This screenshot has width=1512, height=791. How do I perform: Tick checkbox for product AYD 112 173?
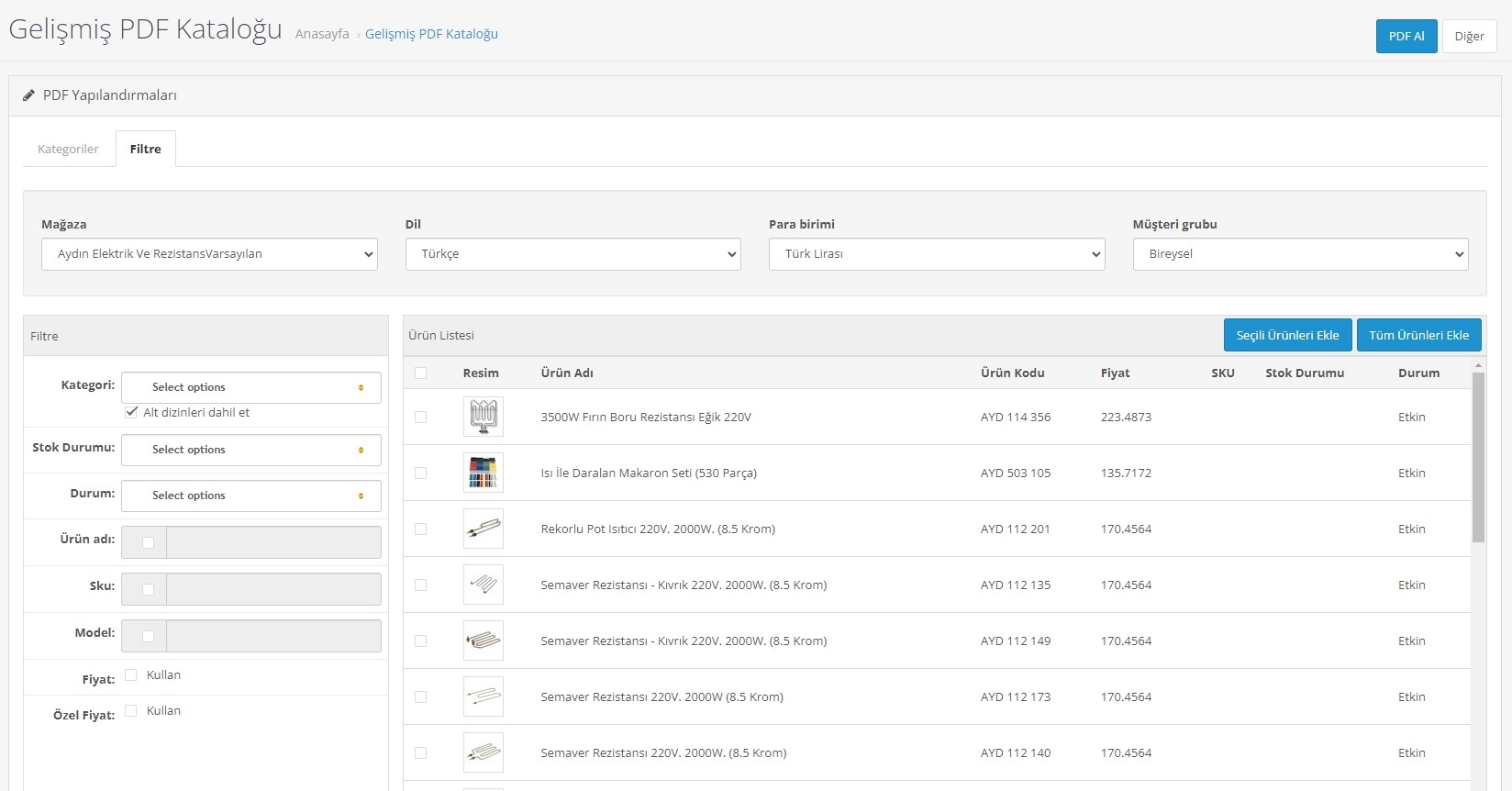pos(421,696)
